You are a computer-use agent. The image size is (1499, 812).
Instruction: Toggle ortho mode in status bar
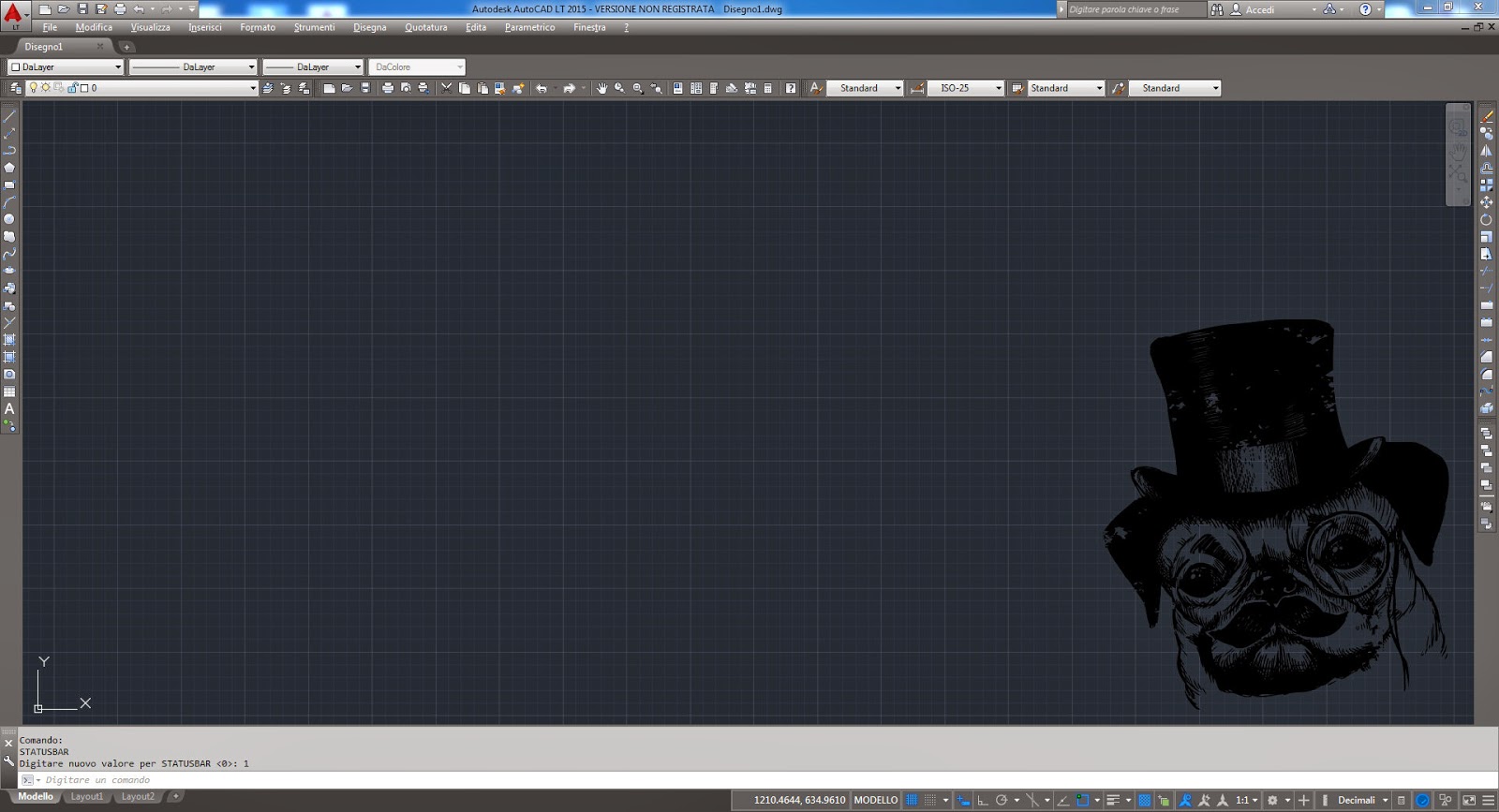click(x=983, y=800)
